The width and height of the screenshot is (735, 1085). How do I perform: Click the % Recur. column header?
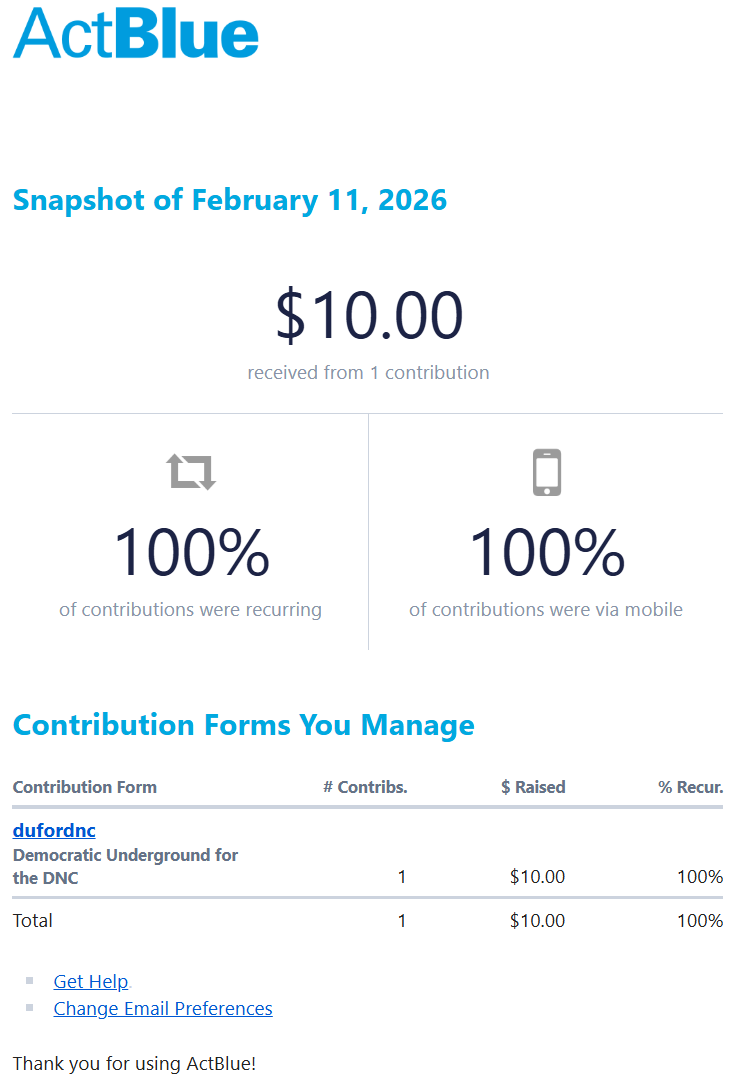click(690, 787)
